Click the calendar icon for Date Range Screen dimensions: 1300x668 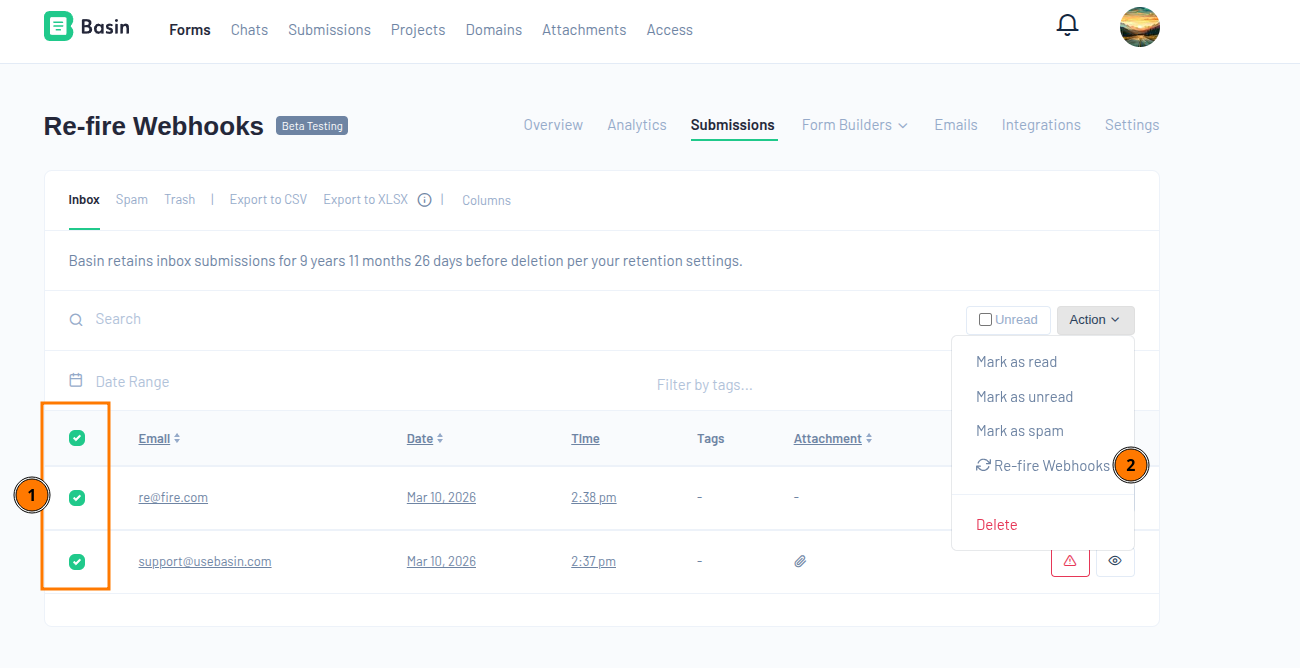click(76, 381)
